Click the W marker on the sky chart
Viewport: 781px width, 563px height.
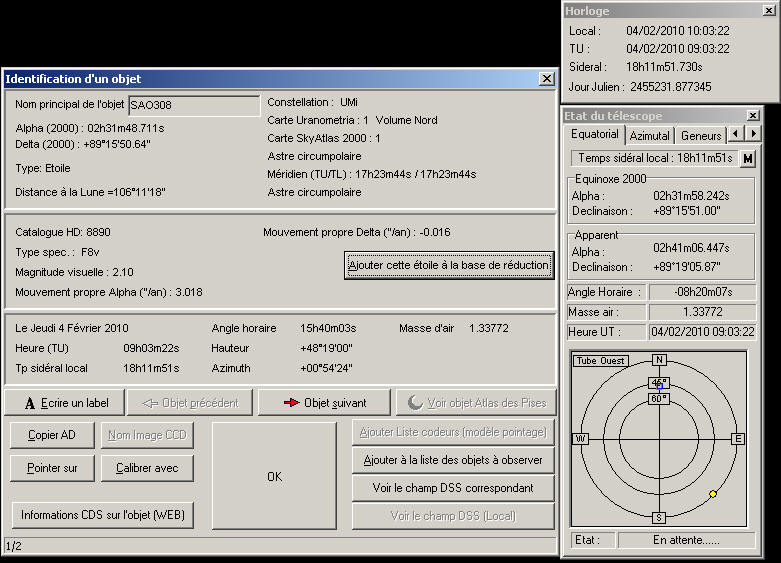(579, 438)
